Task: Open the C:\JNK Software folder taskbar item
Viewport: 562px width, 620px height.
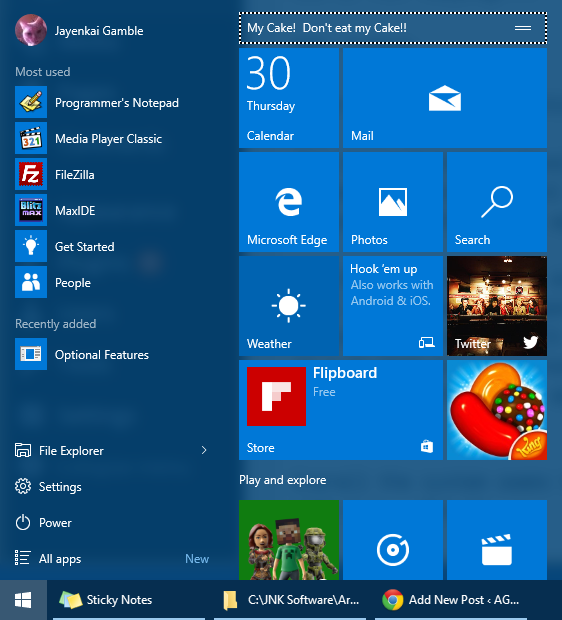Action: point(290,600)
